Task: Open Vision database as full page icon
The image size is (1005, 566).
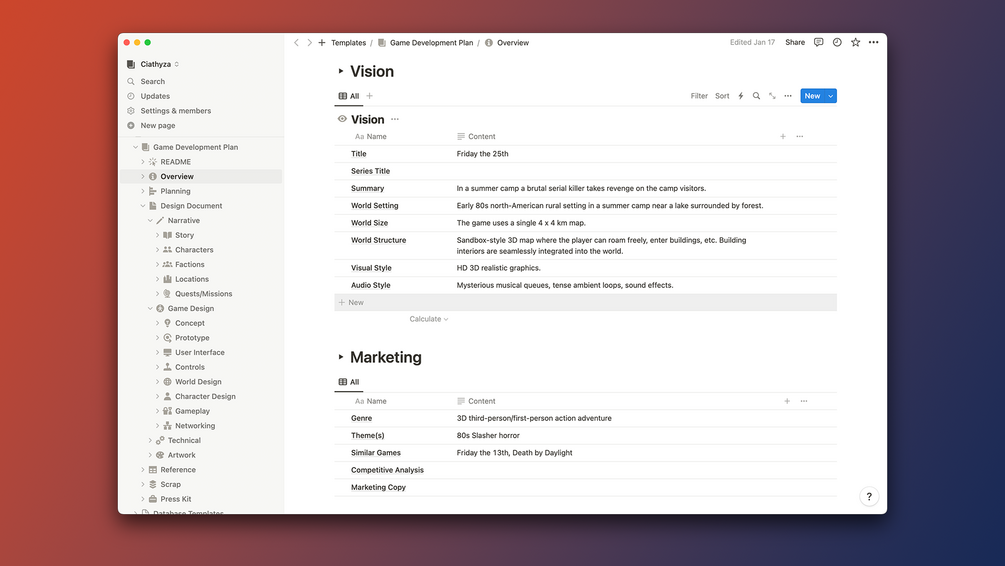Action: pos(772,96)
